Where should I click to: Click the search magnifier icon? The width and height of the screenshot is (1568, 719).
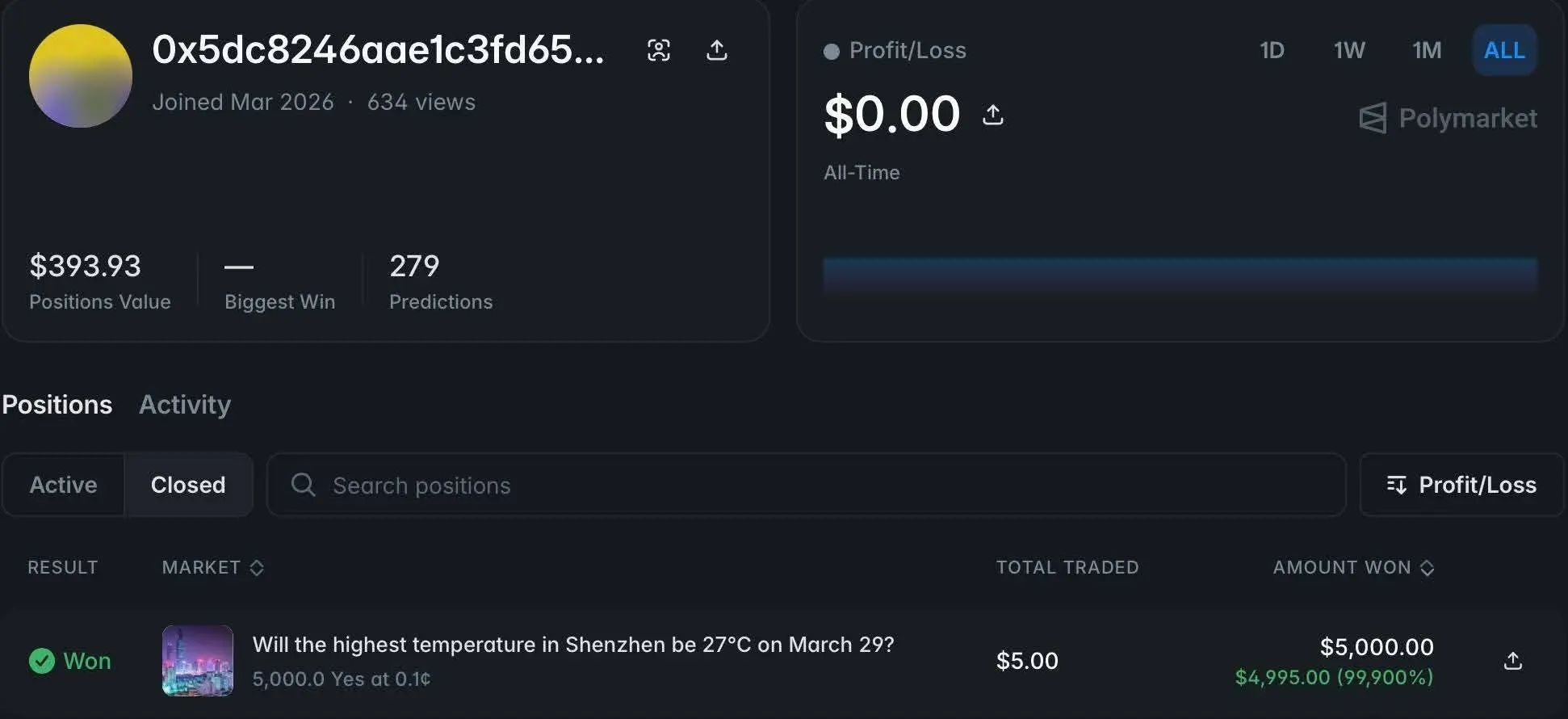tap(304, 485)
